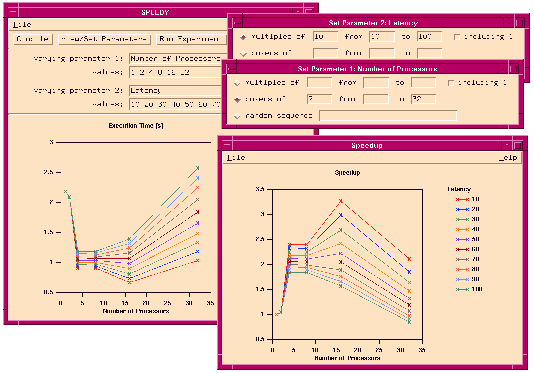Open the SPEEDY window menu button
The width and height of the screenshot is (534, 373).
click(x=13, y=12)
